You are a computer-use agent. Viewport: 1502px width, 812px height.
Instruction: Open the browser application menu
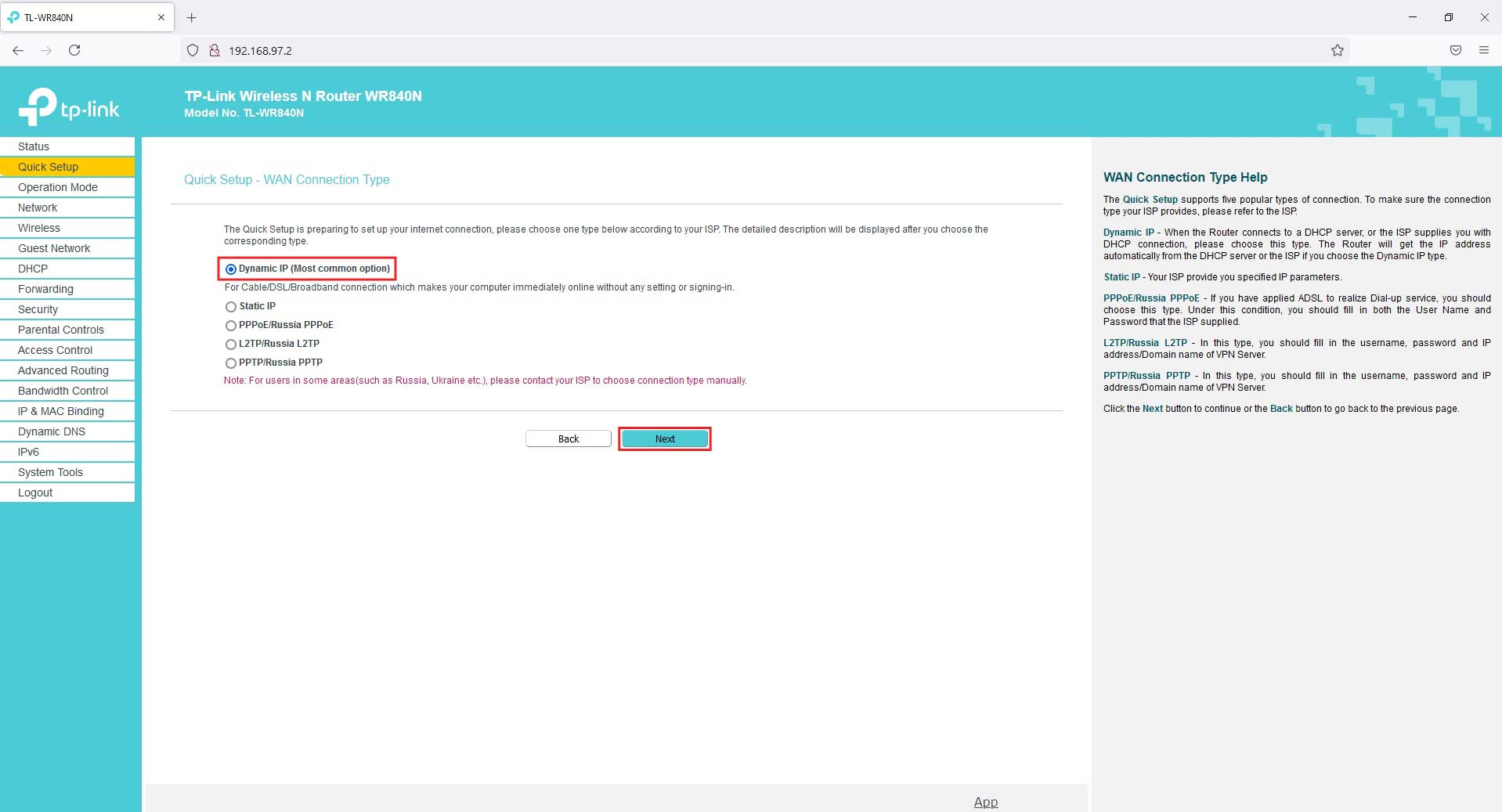coord(1483,50)
